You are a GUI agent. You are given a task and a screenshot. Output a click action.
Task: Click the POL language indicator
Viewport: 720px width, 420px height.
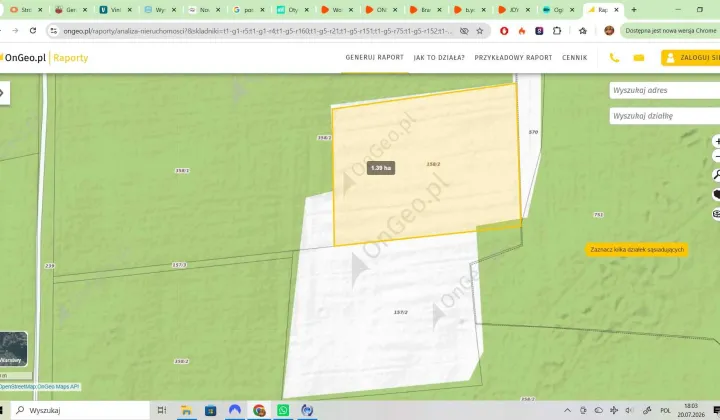[665, 410]
